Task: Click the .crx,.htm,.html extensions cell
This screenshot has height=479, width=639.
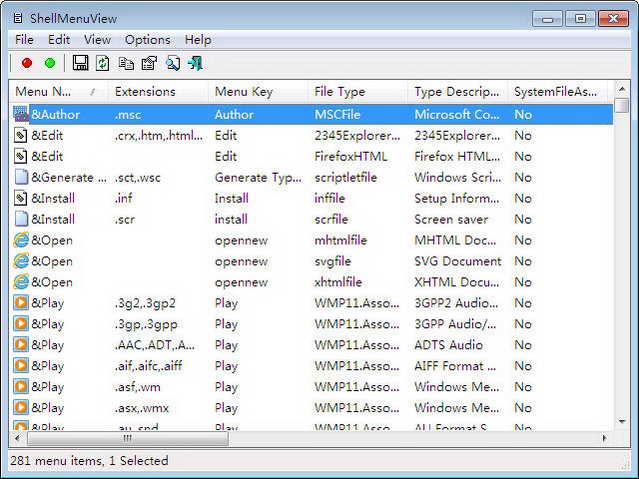Action: pyautogui.click(x=159, y=135)
